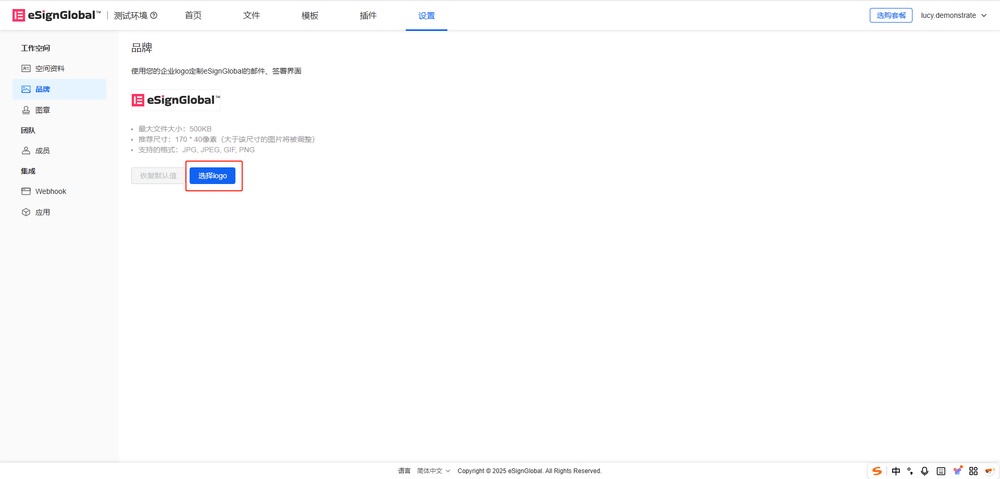This screenshot has height=479, width=1000.
Task: Open 空间资料 in the sidebar
Action: (x=49, y=69)
